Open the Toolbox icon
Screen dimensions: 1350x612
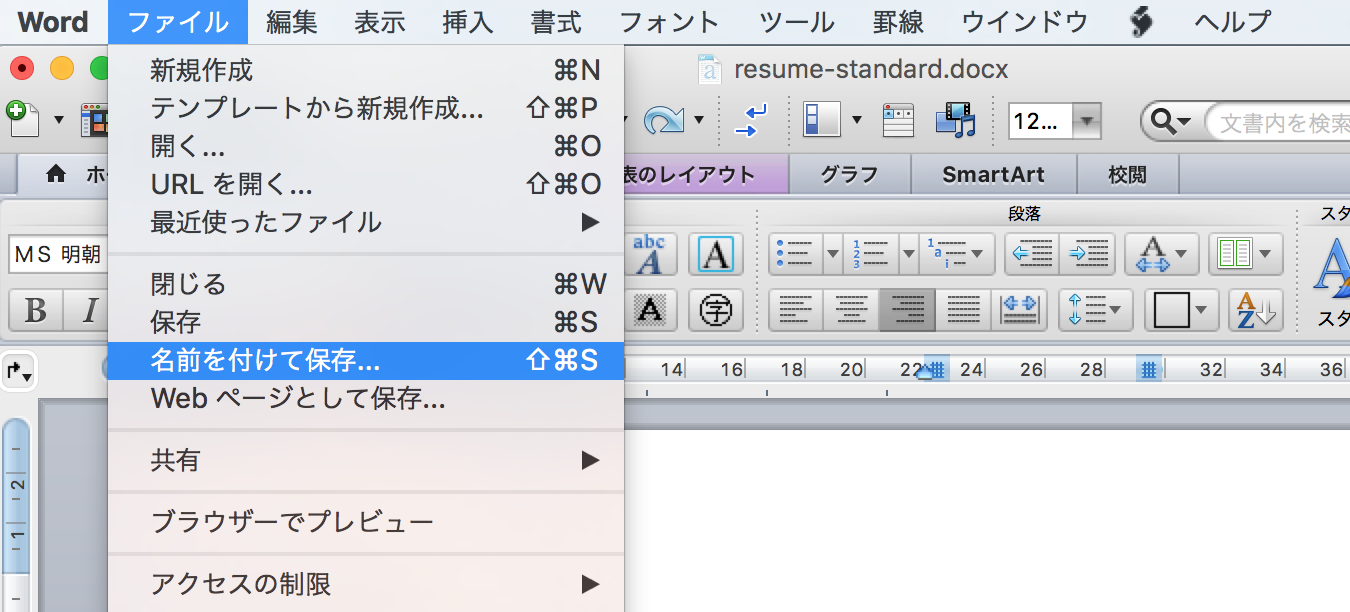click(x=898, y=120)
